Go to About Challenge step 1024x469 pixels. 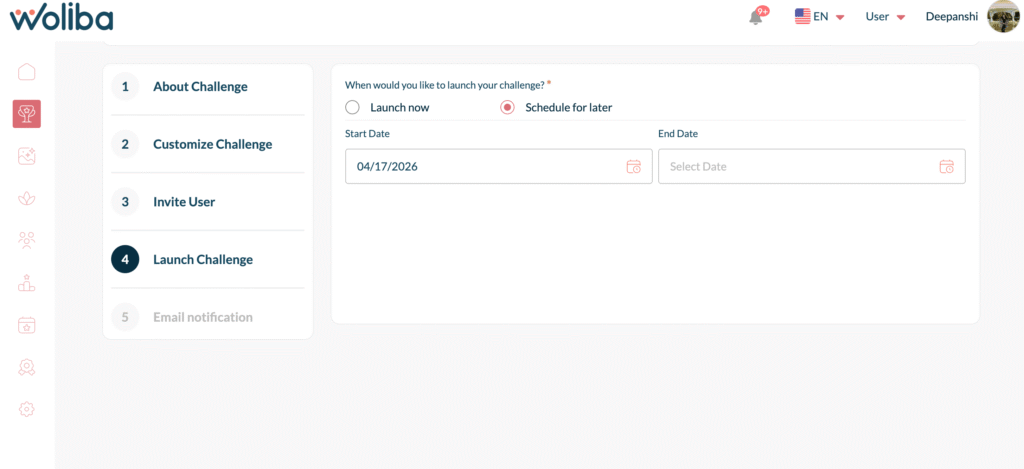199,87
